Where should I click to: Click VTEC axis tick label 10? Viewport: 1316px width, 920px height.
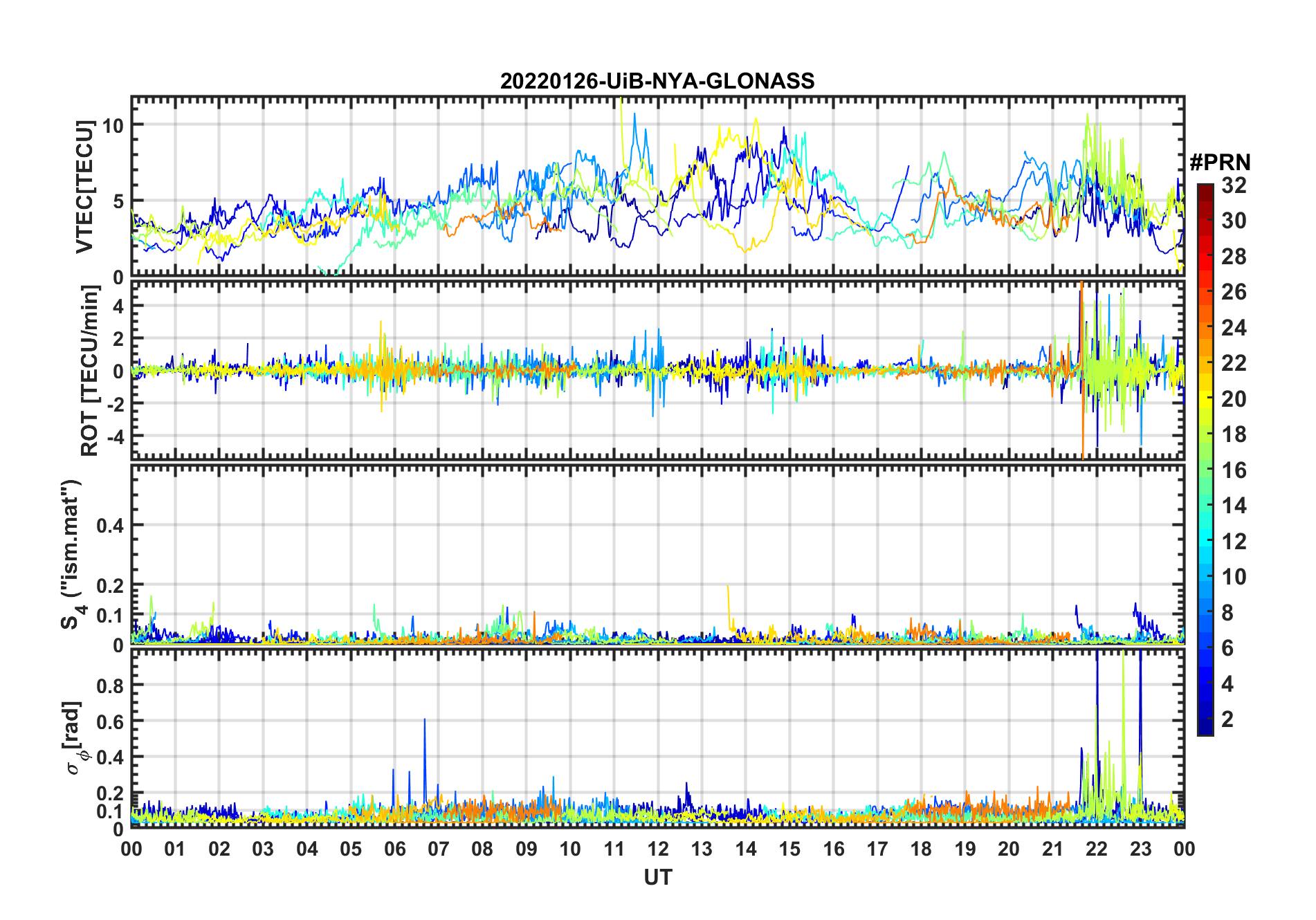(113, 125)
